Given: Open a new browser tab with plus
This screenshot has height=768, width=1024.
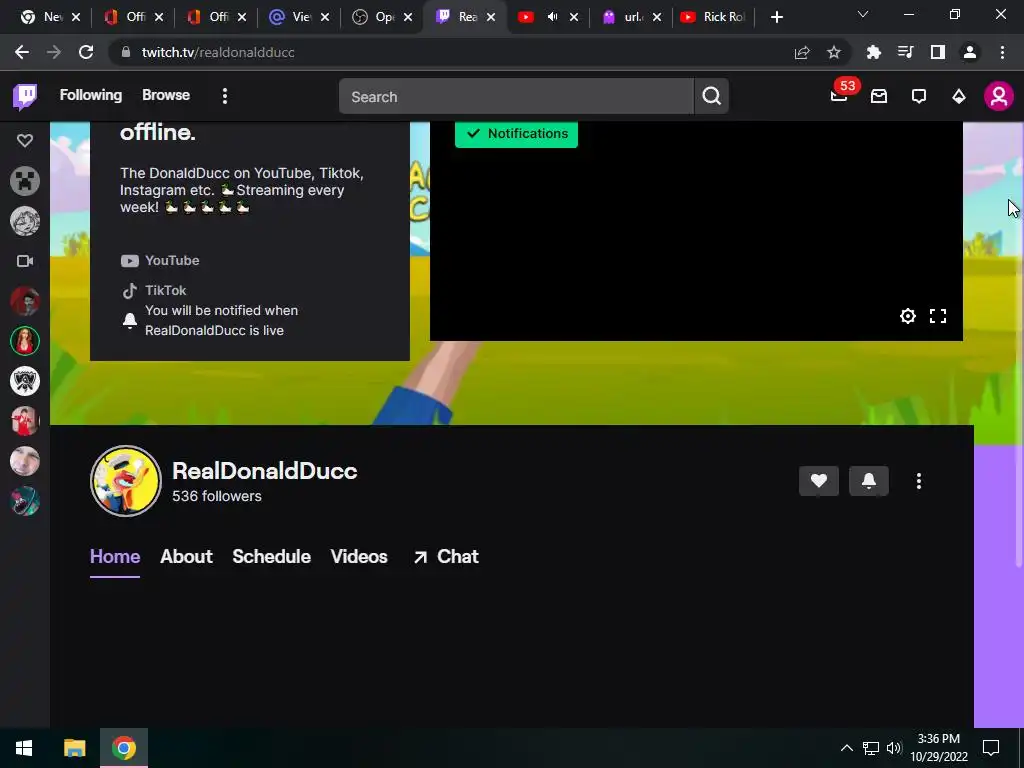Looking at the screenshot, I should pyautogui.click(x=776, y=17).
